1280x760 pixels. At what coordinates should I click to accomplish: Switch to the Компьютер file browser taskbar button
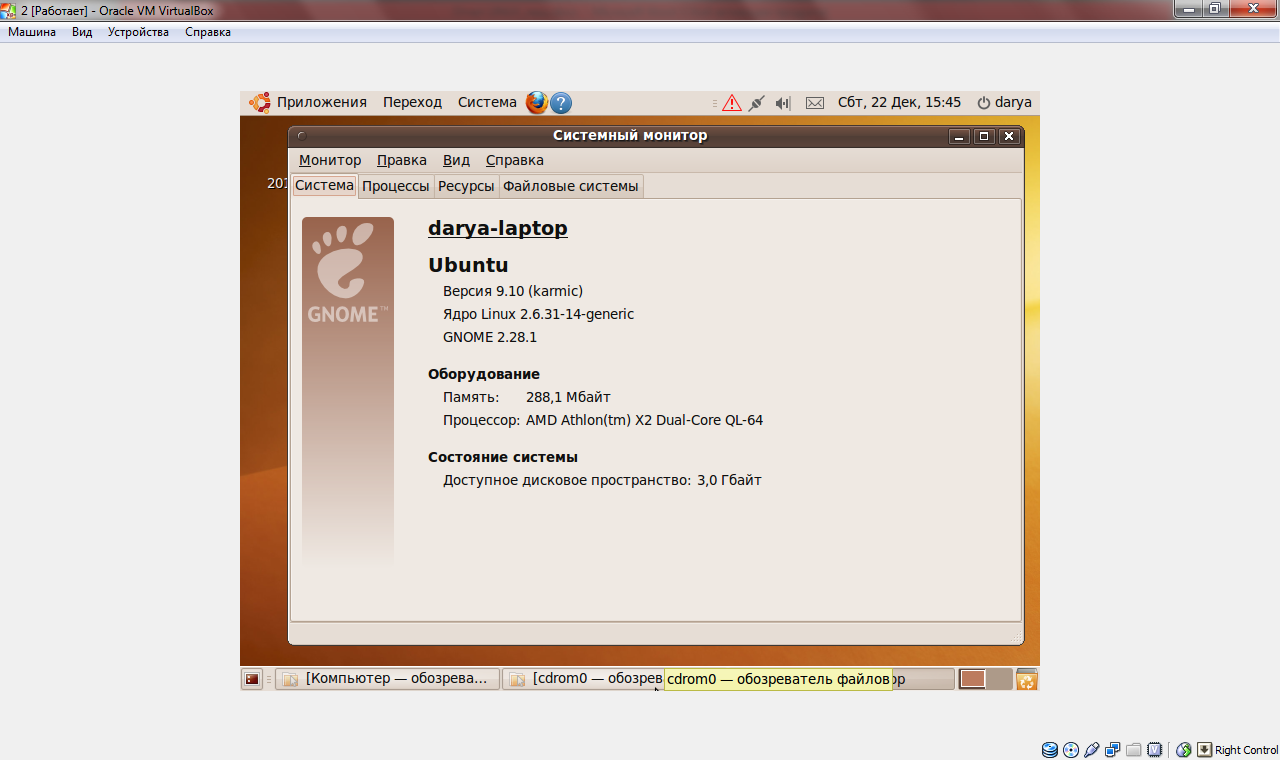388,679
